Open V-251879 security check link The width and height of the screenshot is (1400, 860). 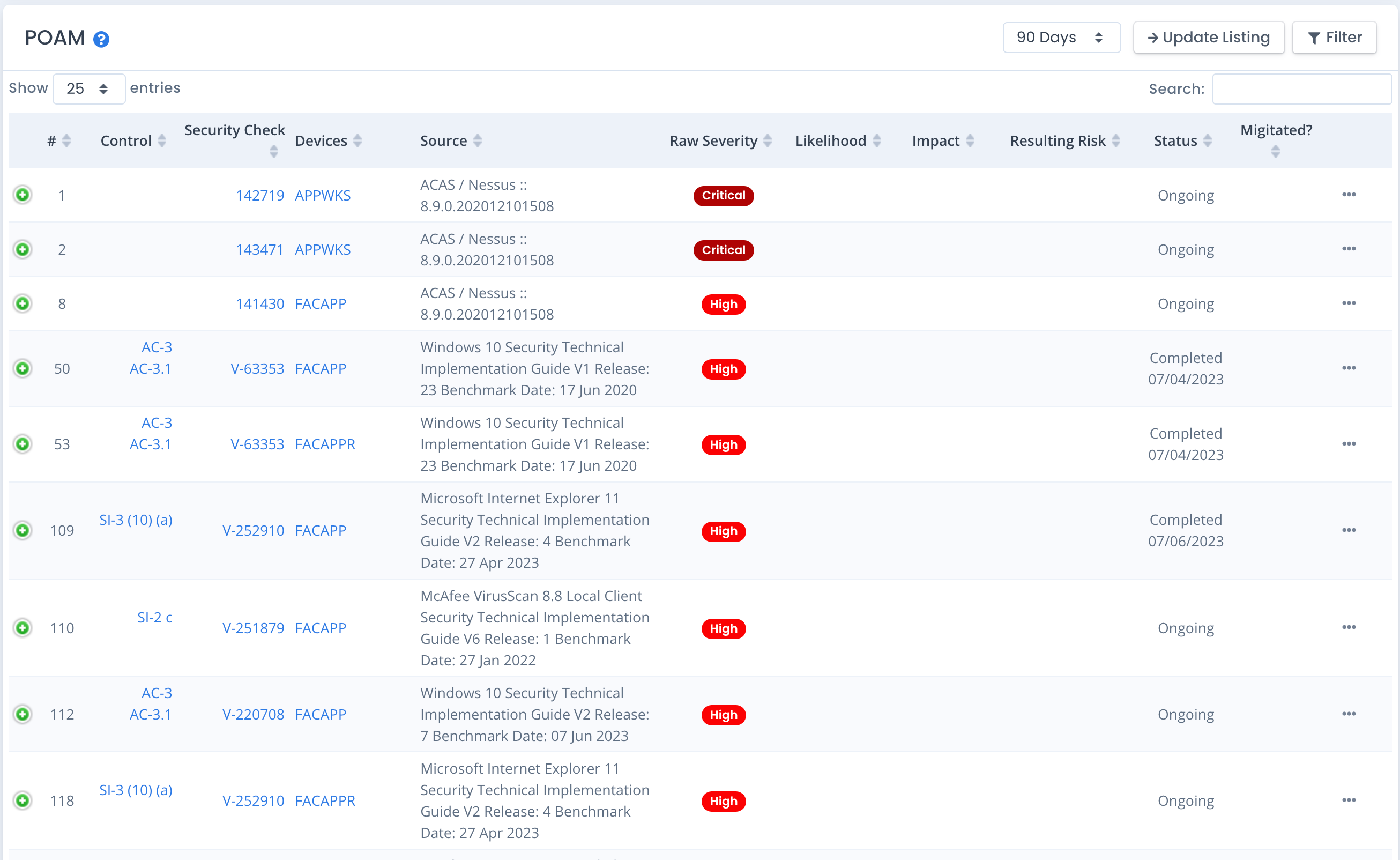[x=253, y=628]
